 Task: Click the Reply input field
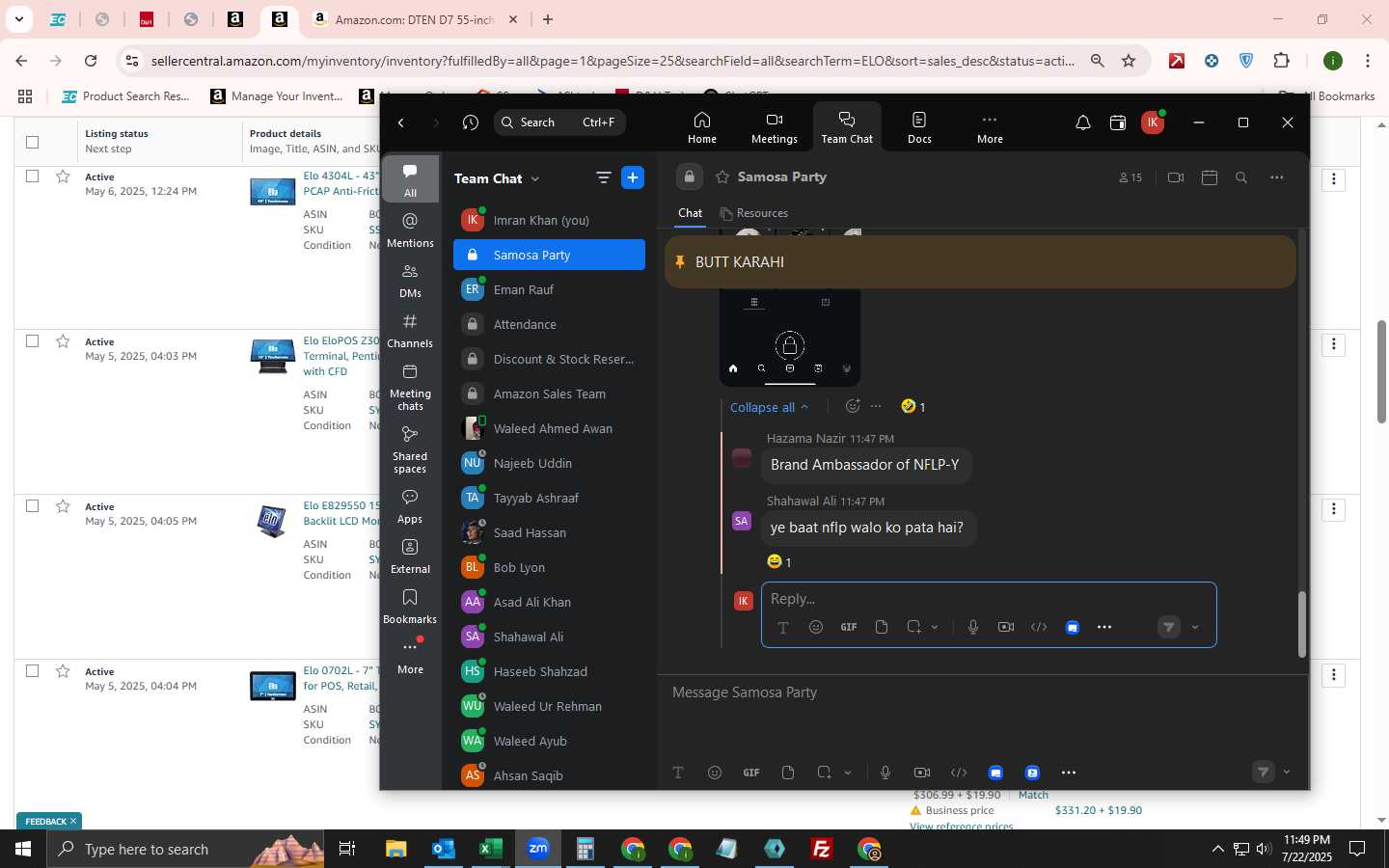[x=988, y=599]
